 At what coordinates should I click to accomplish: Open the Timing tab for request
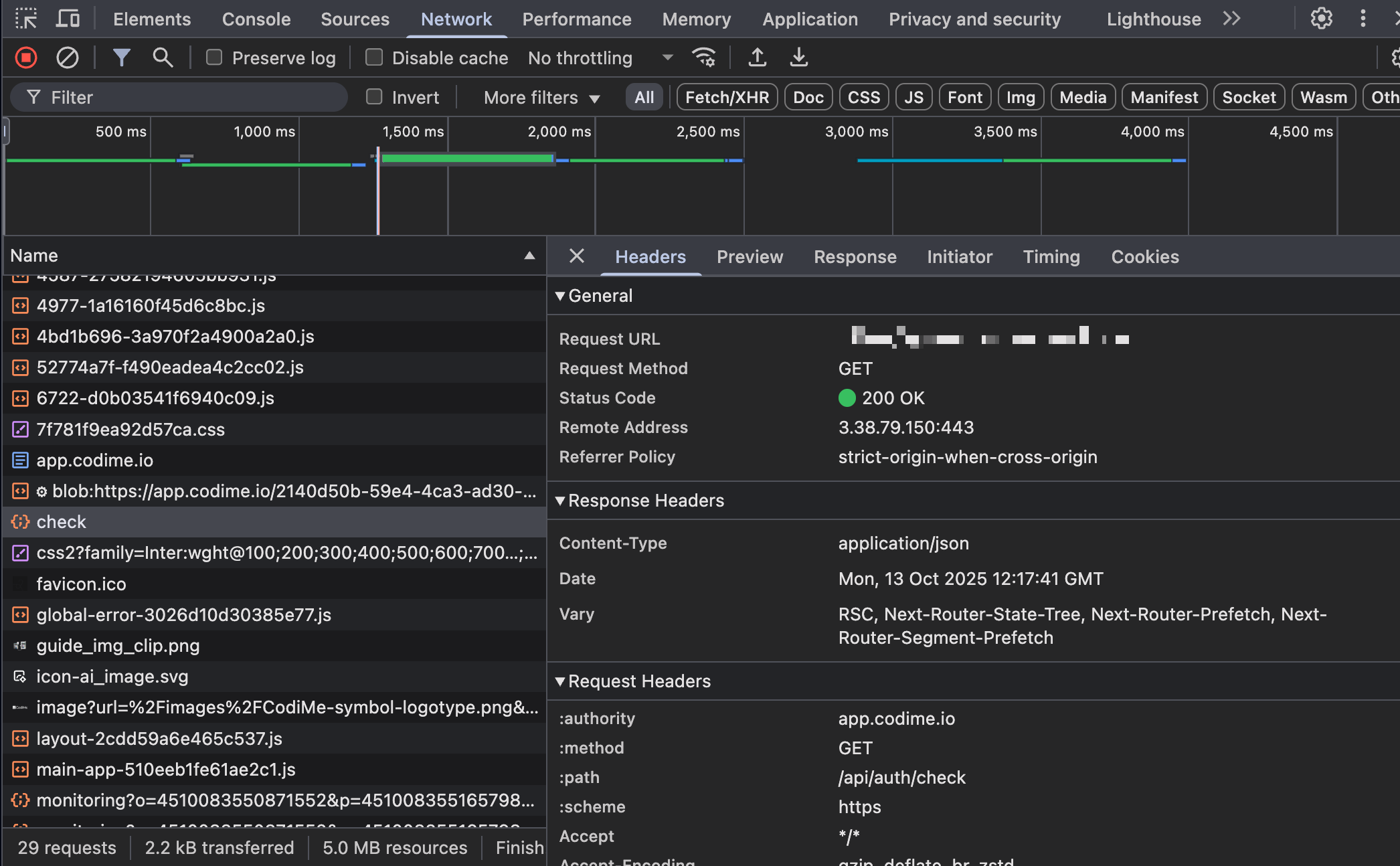1051,257
